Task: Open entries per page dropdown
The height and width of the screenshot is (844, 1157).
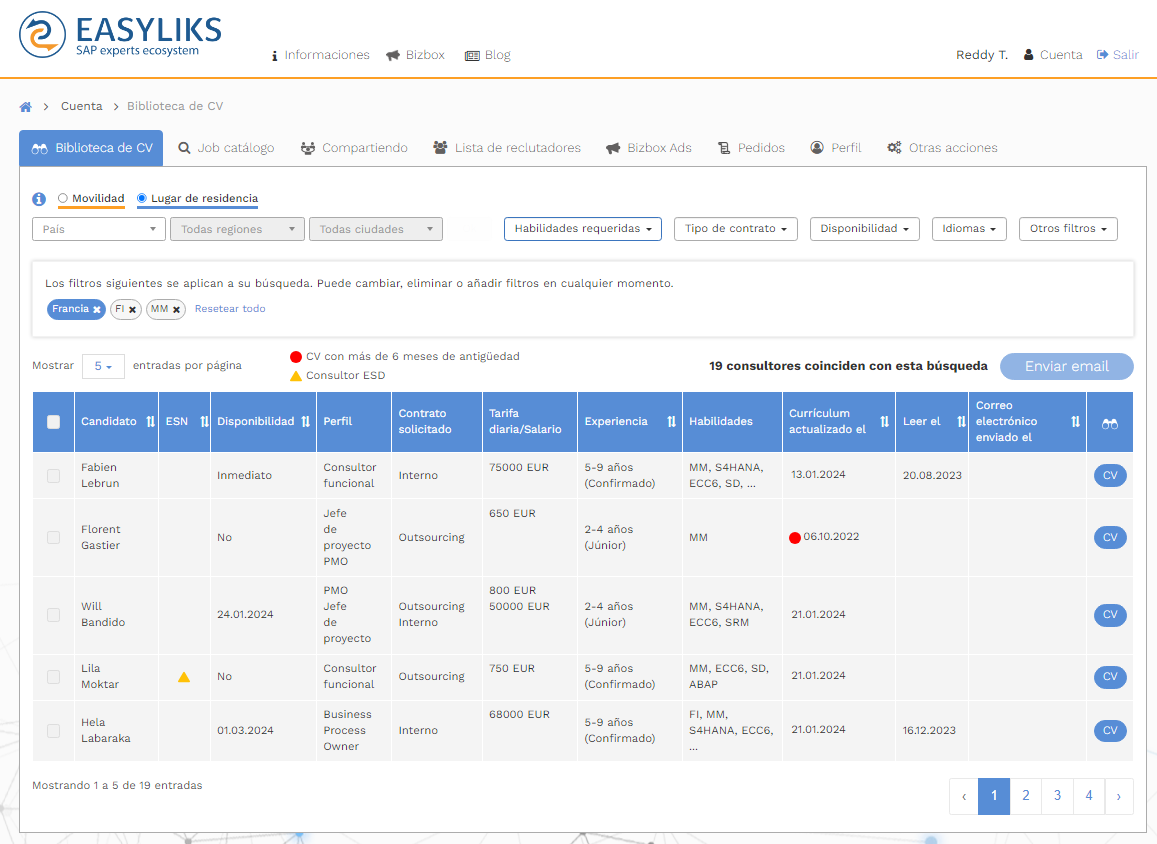Action: 103,366
